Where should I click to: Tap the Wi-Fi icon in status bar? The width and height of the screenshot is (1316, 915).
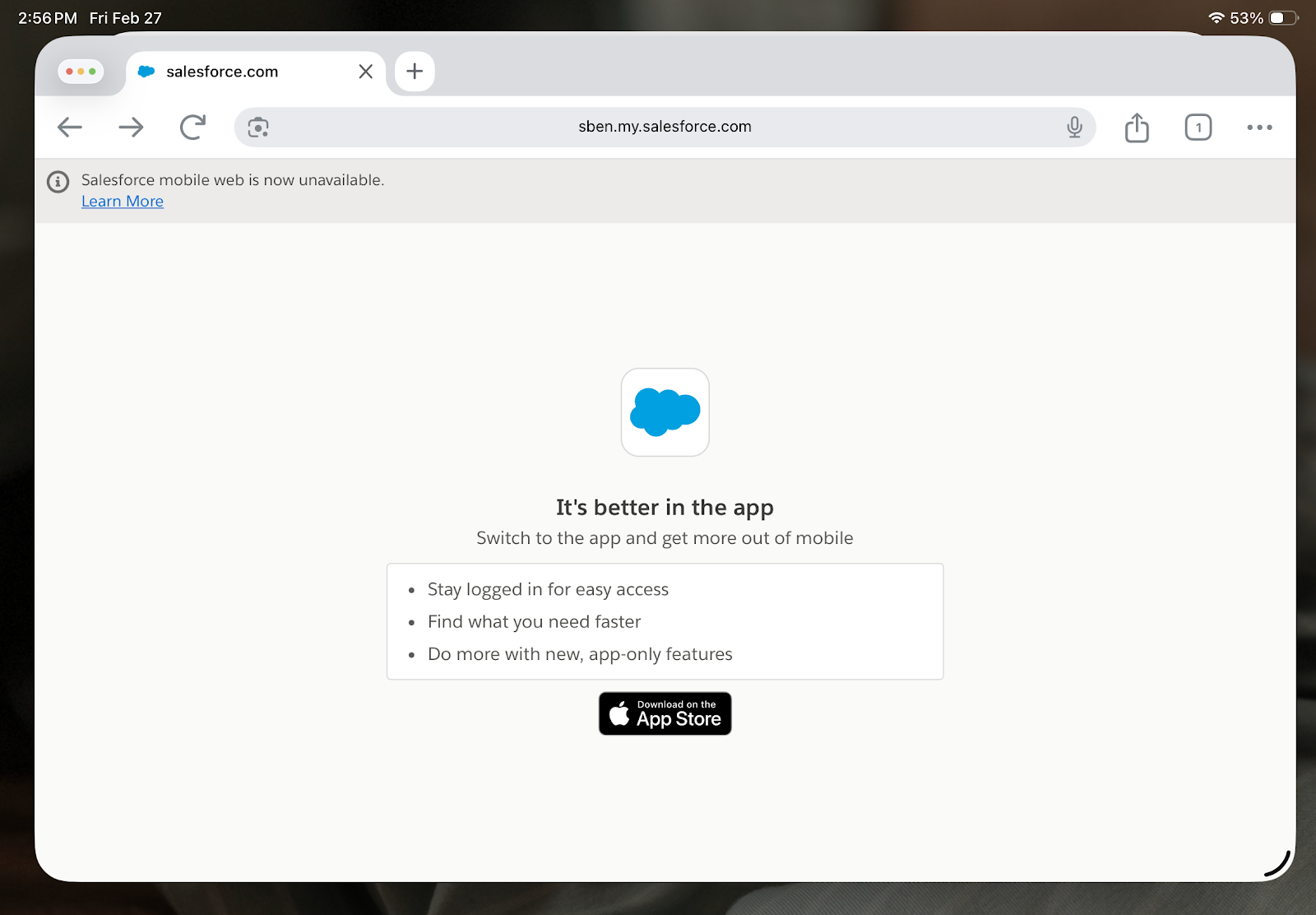[x=1216, y=18]
